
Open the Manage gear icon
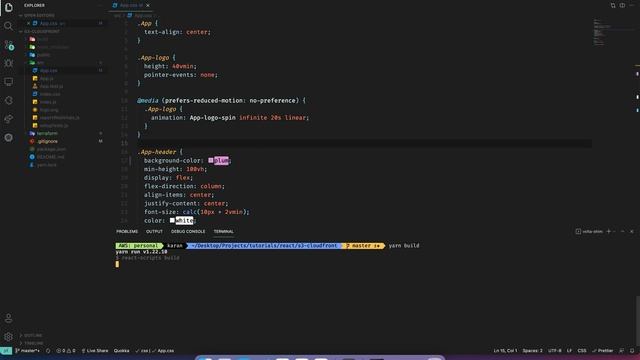coord(9,336)
